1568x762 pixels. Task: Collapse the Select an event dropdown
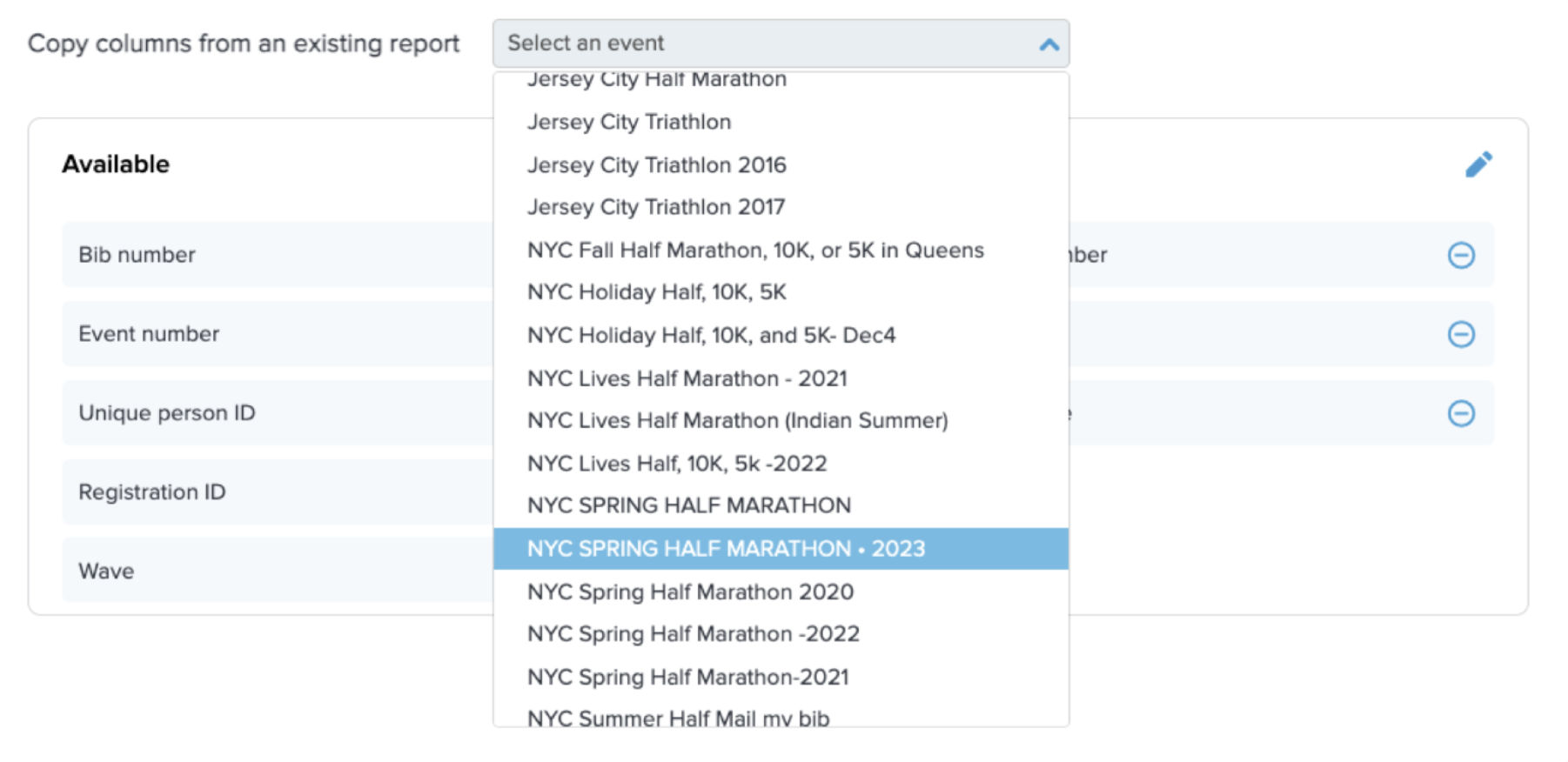point(780,43)
